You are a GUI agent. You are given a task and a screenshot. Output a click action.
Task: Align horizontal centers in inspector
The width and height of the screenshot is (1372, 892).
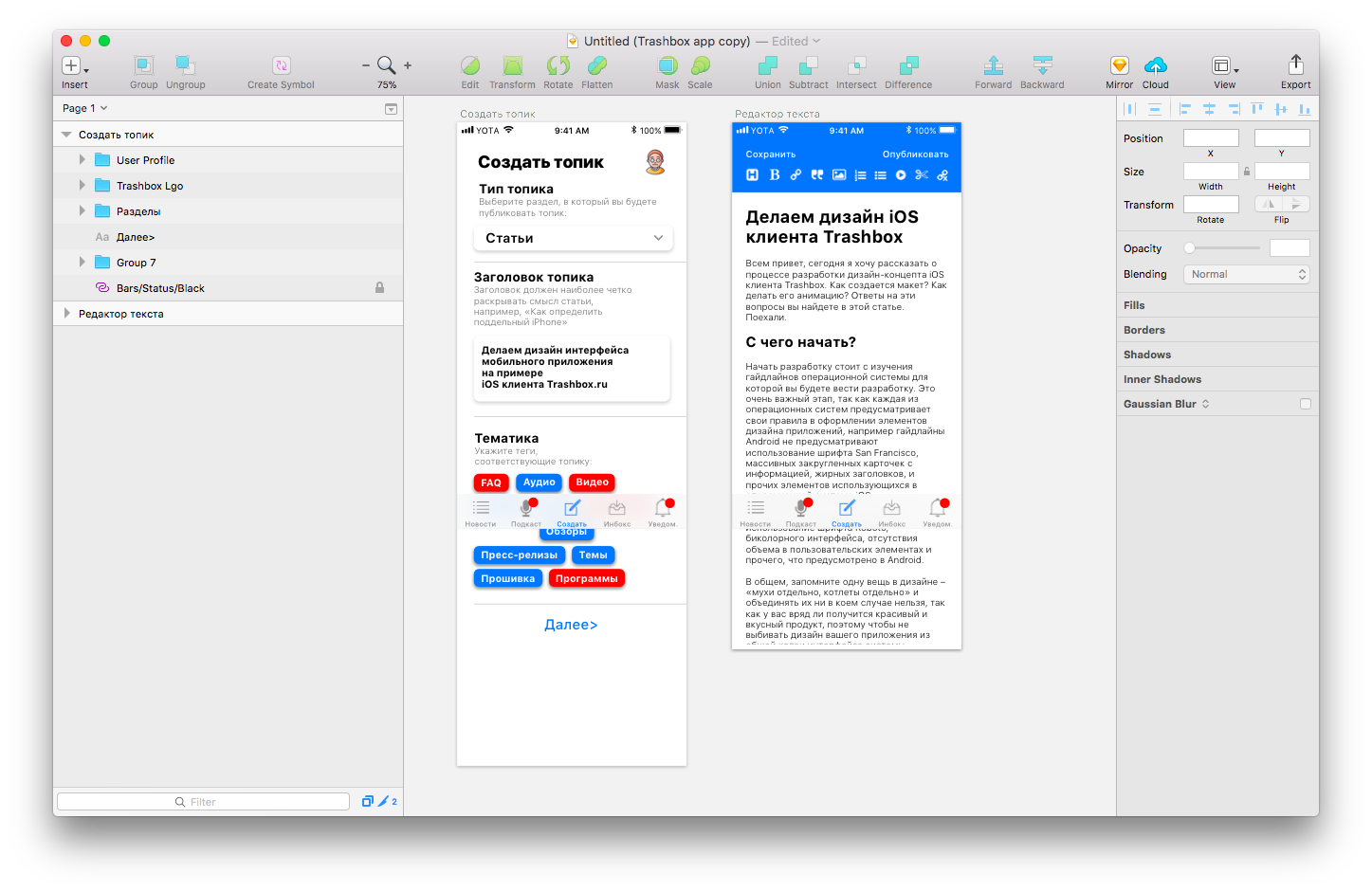tap(1210, 109)
